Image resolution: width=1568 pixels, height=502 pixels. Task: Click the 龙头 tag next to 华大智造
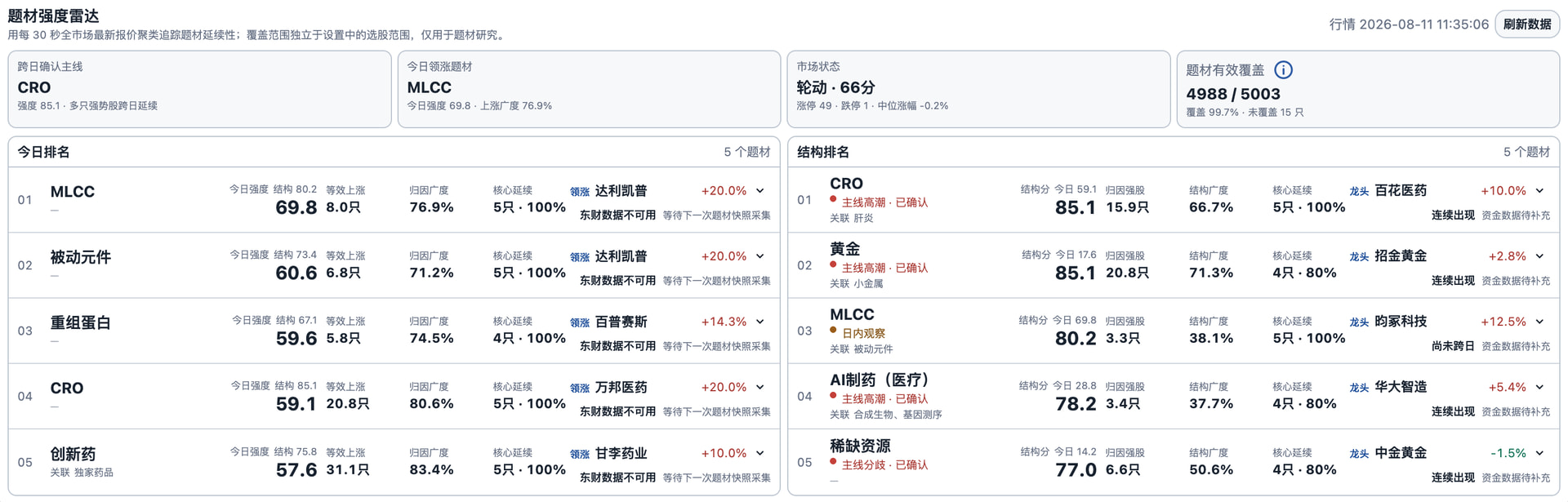pyautogui.click(x=1359, y=388)
